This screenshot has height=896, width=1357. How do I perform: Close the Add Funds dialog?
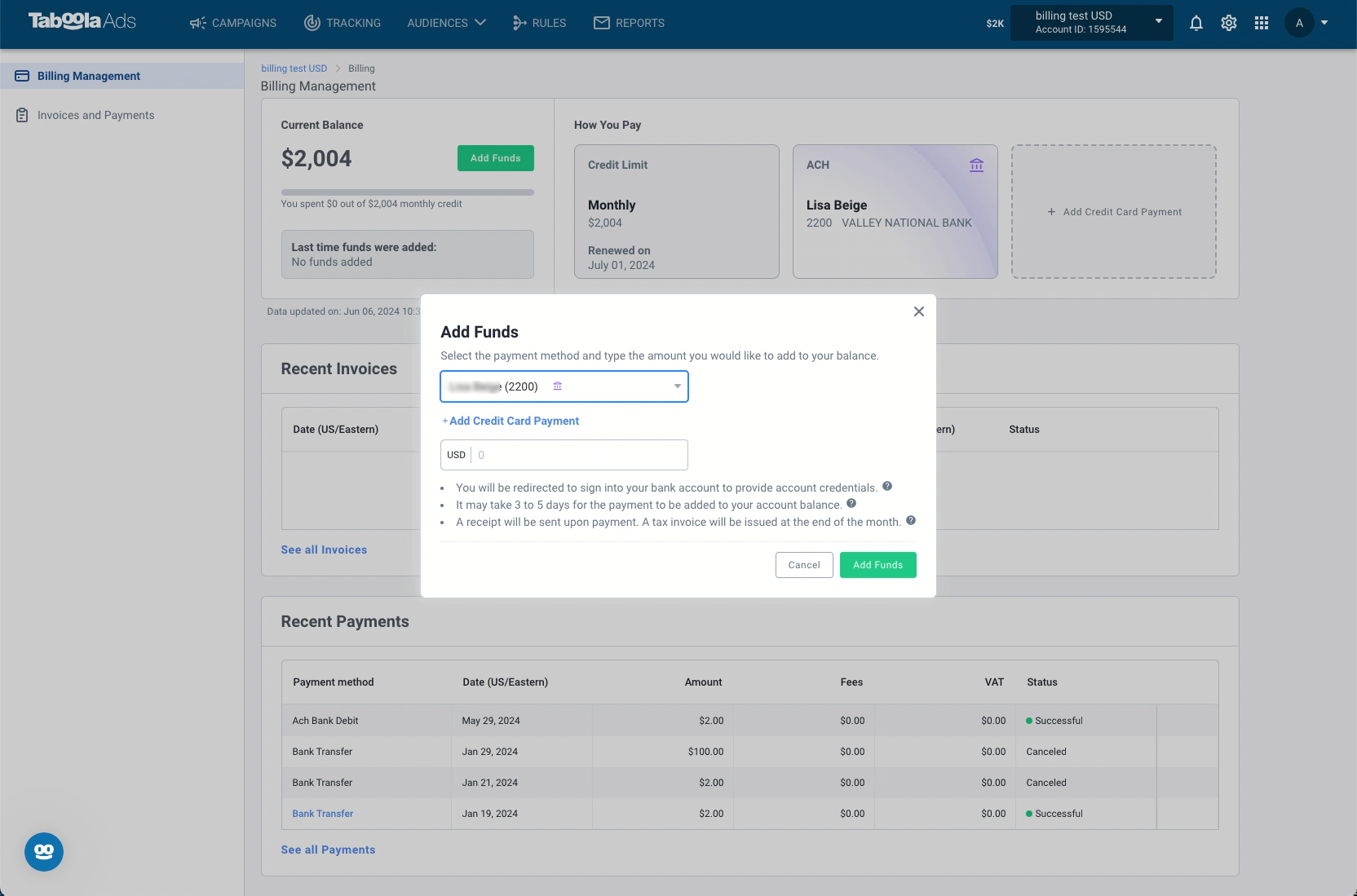tap(919, 311)
